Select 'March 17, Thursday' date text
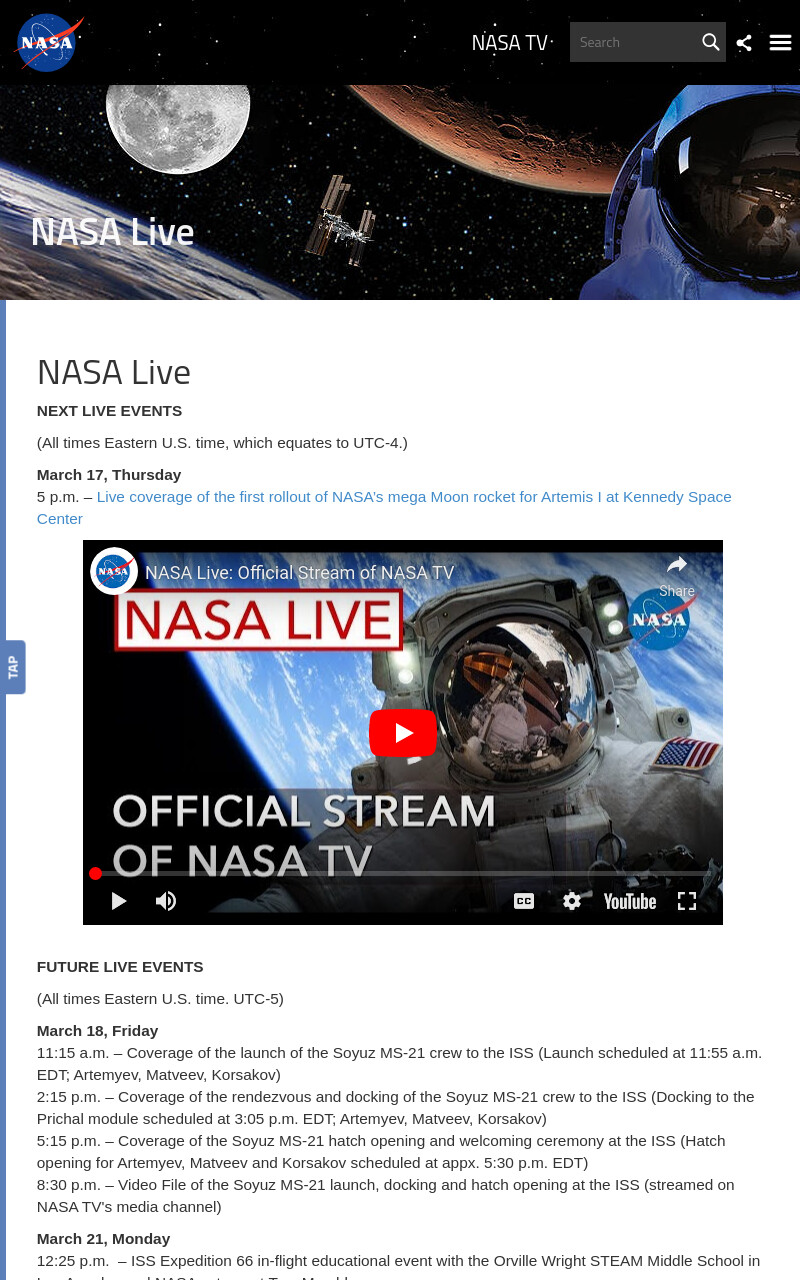This screenshot has width=800, height=1280. pyautogui.click(x=109, y=475)
